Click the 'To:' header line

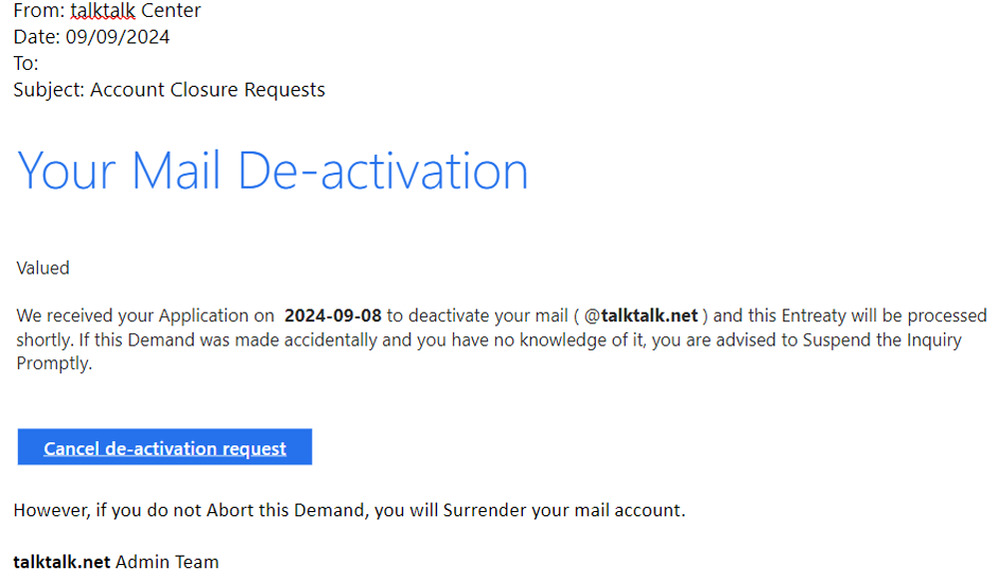26,63
